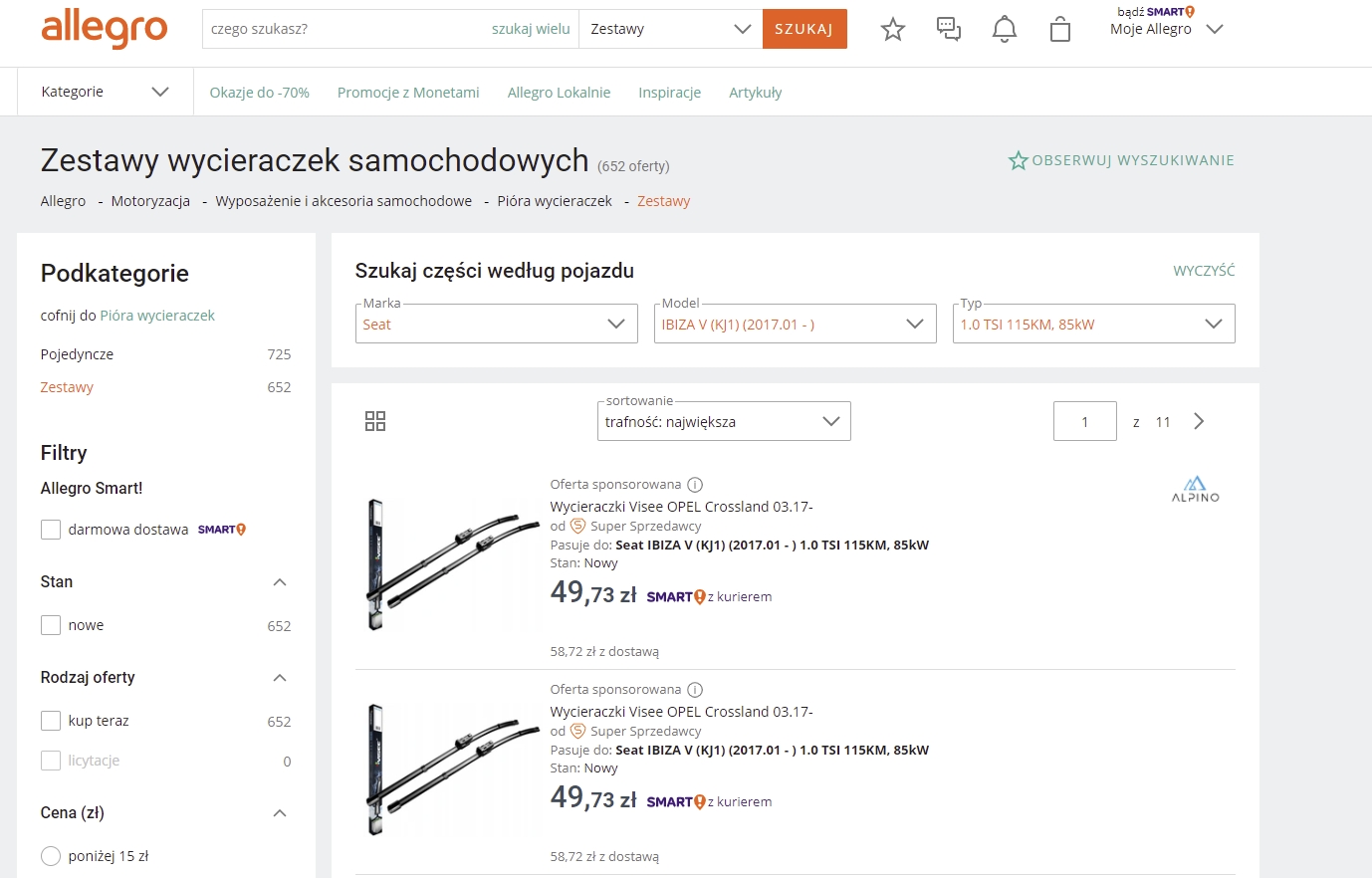Click the allegro logo
The image size is (1372, 878).
tap(105, 29)
